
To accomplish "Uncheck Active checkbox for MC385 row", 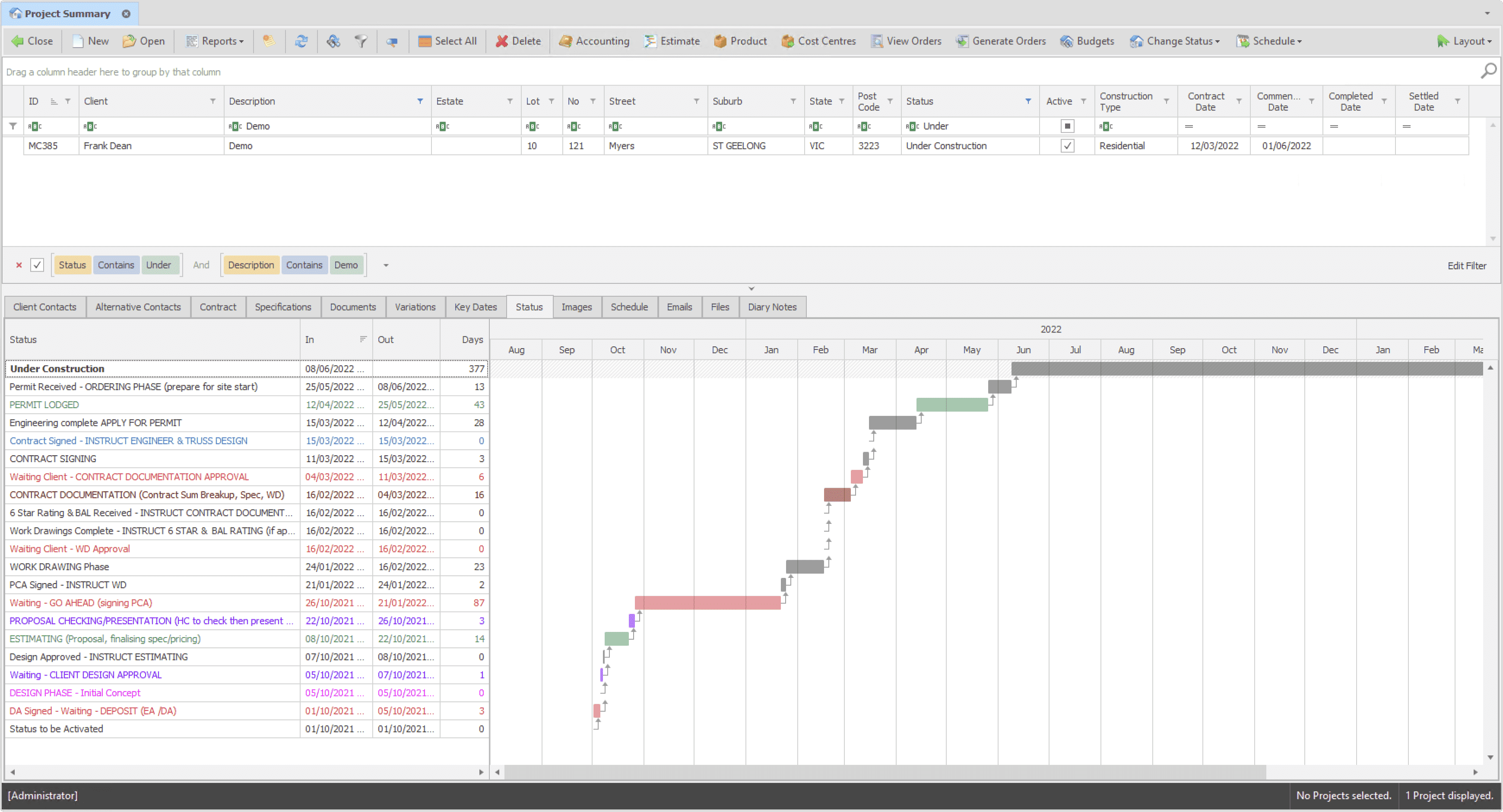I will 1067,146.
